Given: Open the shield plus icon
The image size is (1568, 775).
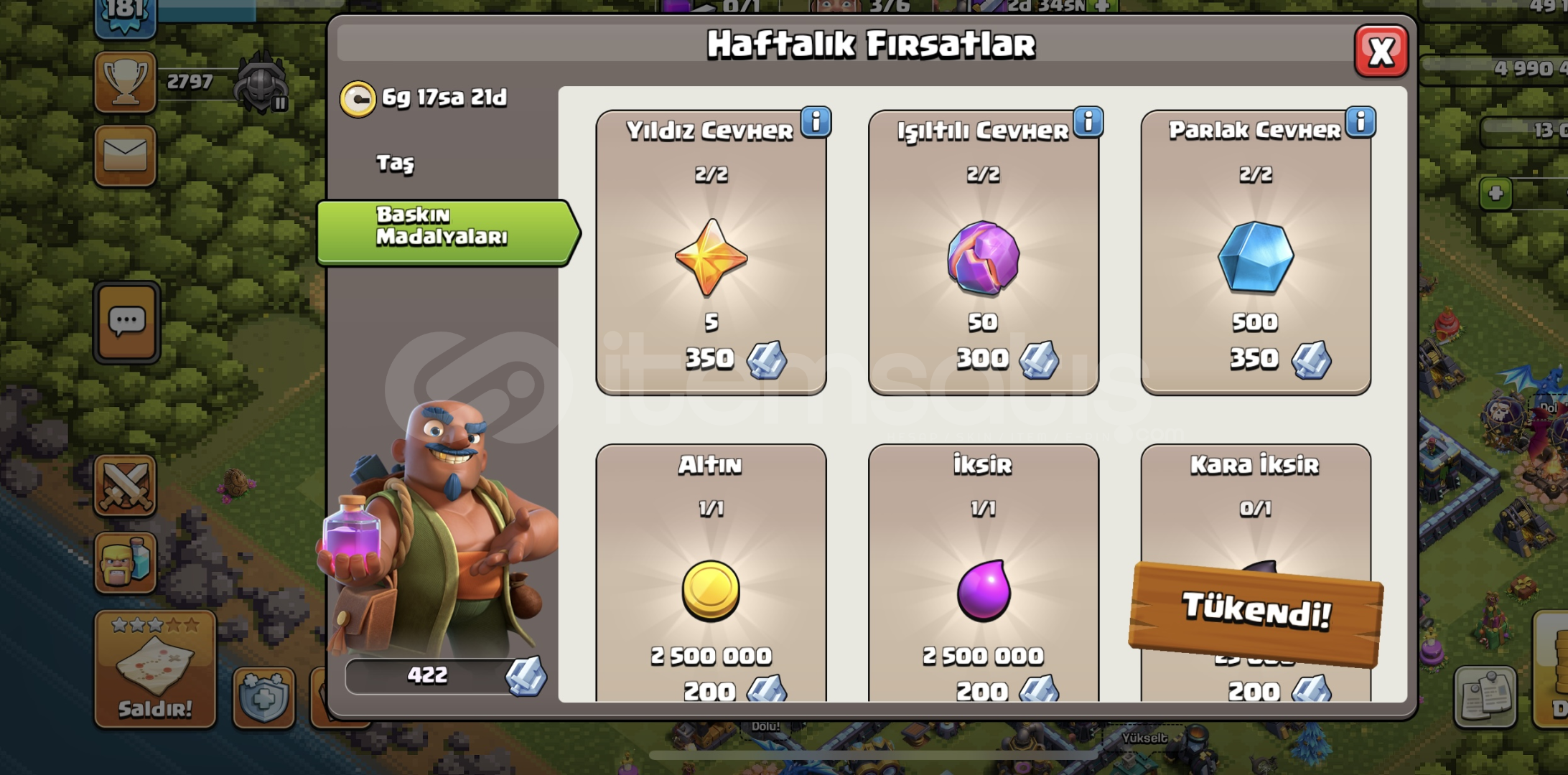Looking at the screenshot, I should click(x=263, y=697).
